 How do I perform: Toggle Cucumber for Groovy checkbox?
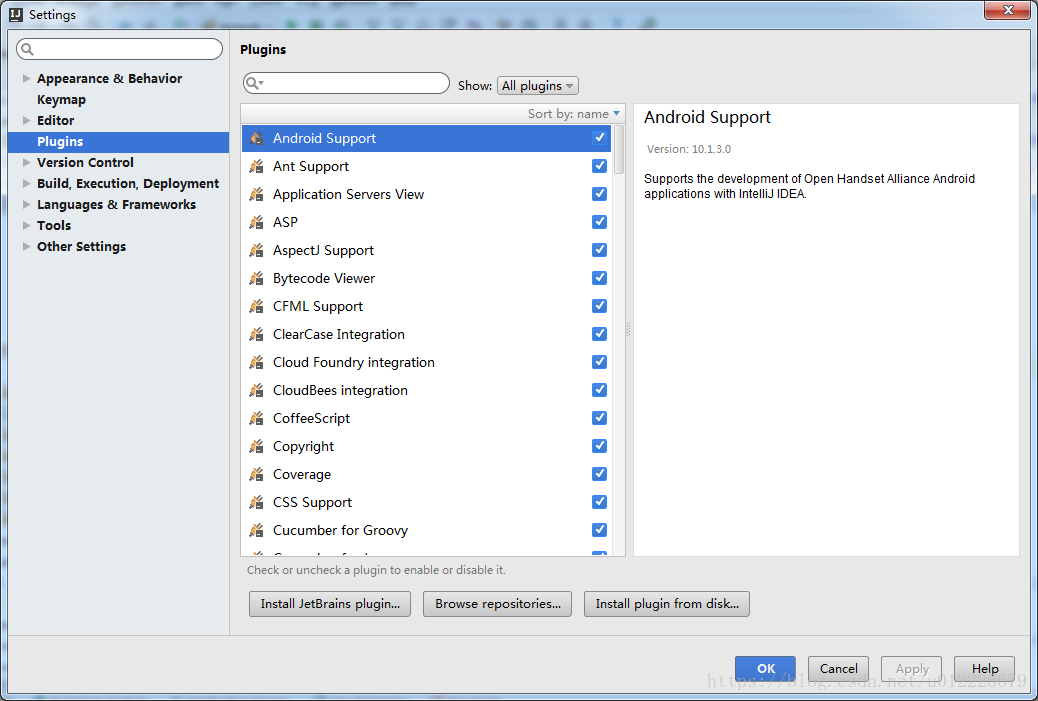click(x=599, y=530)
